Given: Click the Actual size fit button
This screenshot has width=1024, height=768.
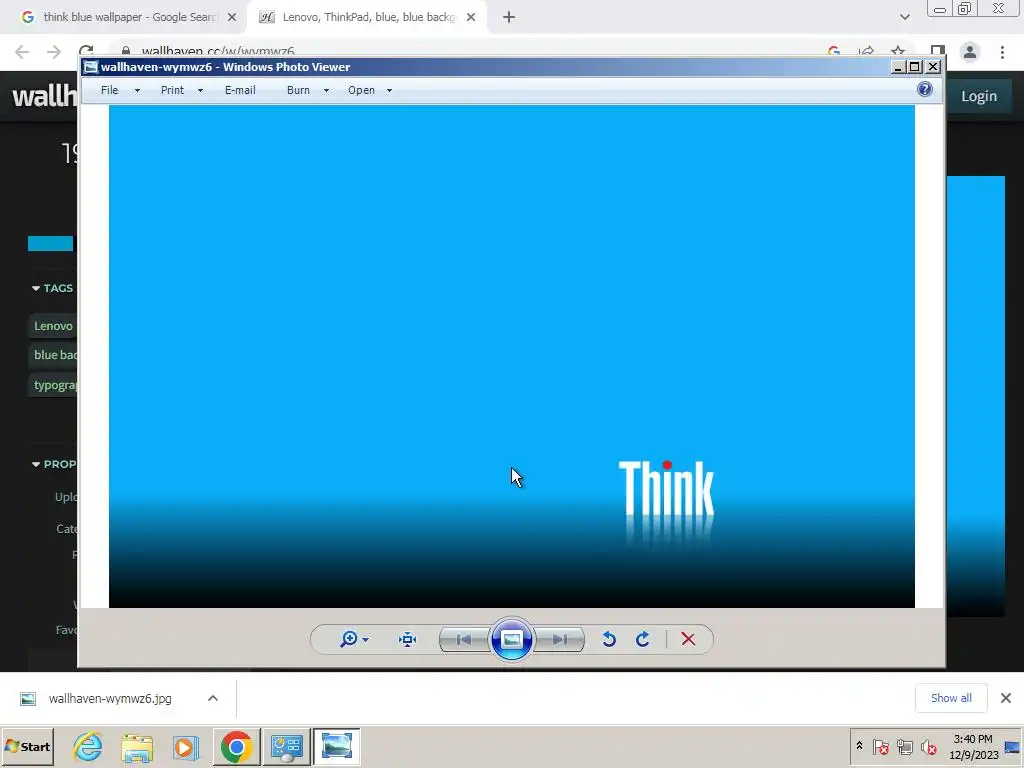Looking at the screenshot, I should pyautogui.click(x=408, y=639).
